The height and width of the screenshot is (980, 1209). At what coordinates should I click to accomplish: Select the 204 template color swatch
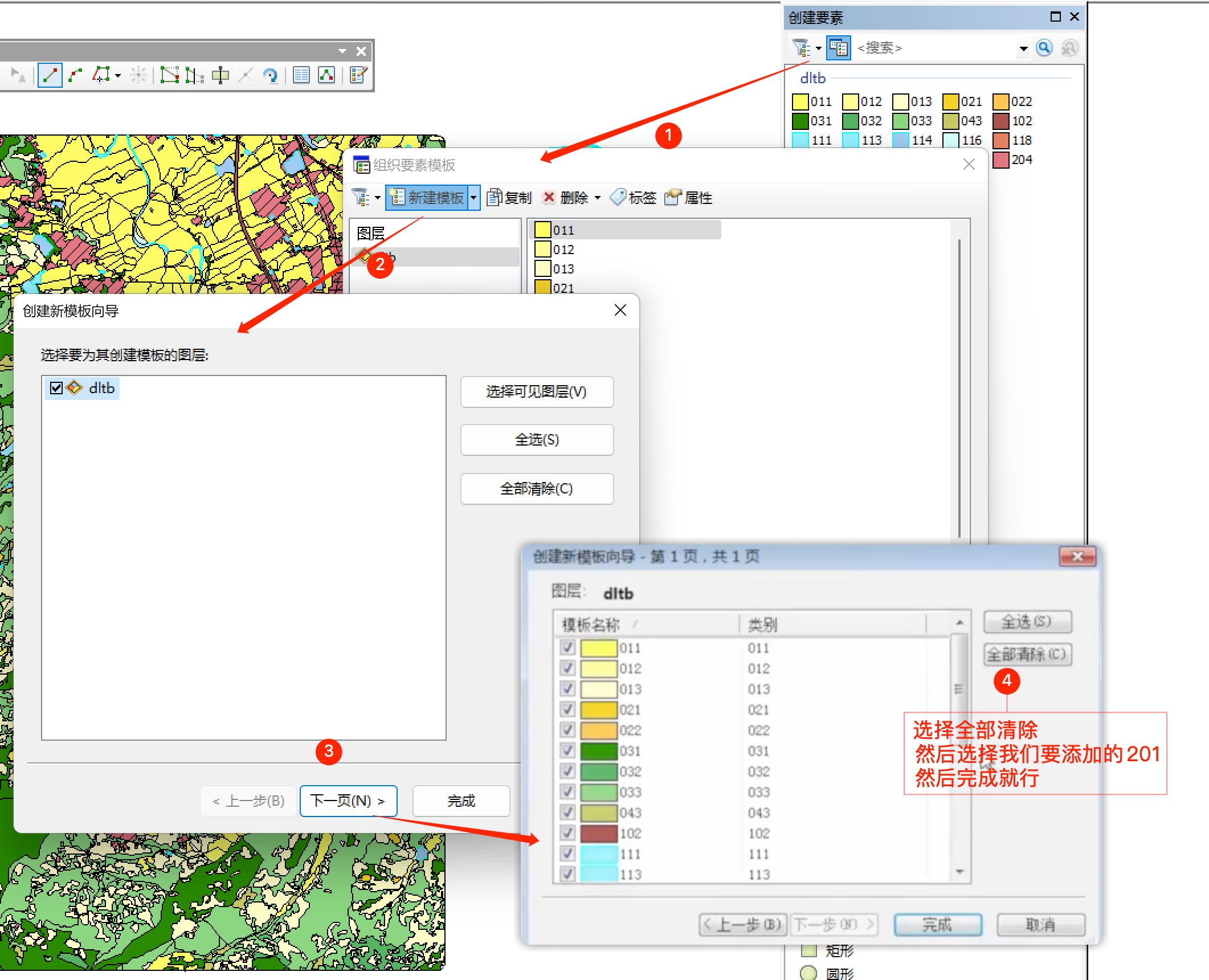(x=1001, y=160)
